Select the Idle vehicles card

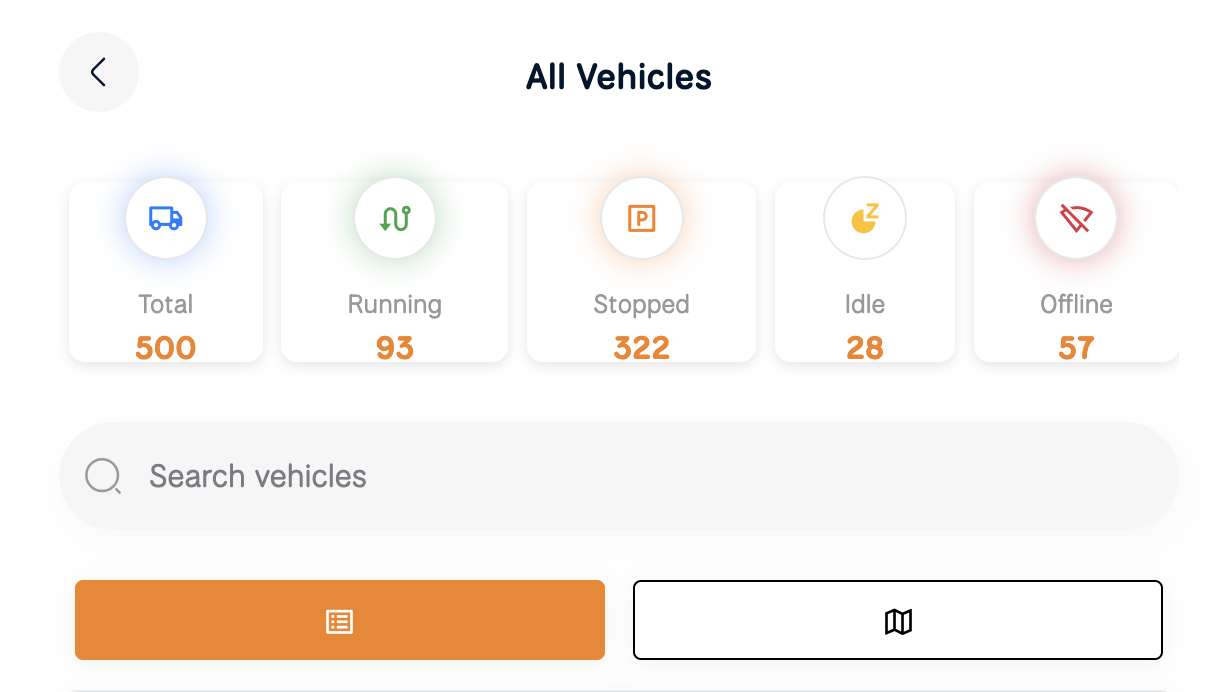click(864, 271)
